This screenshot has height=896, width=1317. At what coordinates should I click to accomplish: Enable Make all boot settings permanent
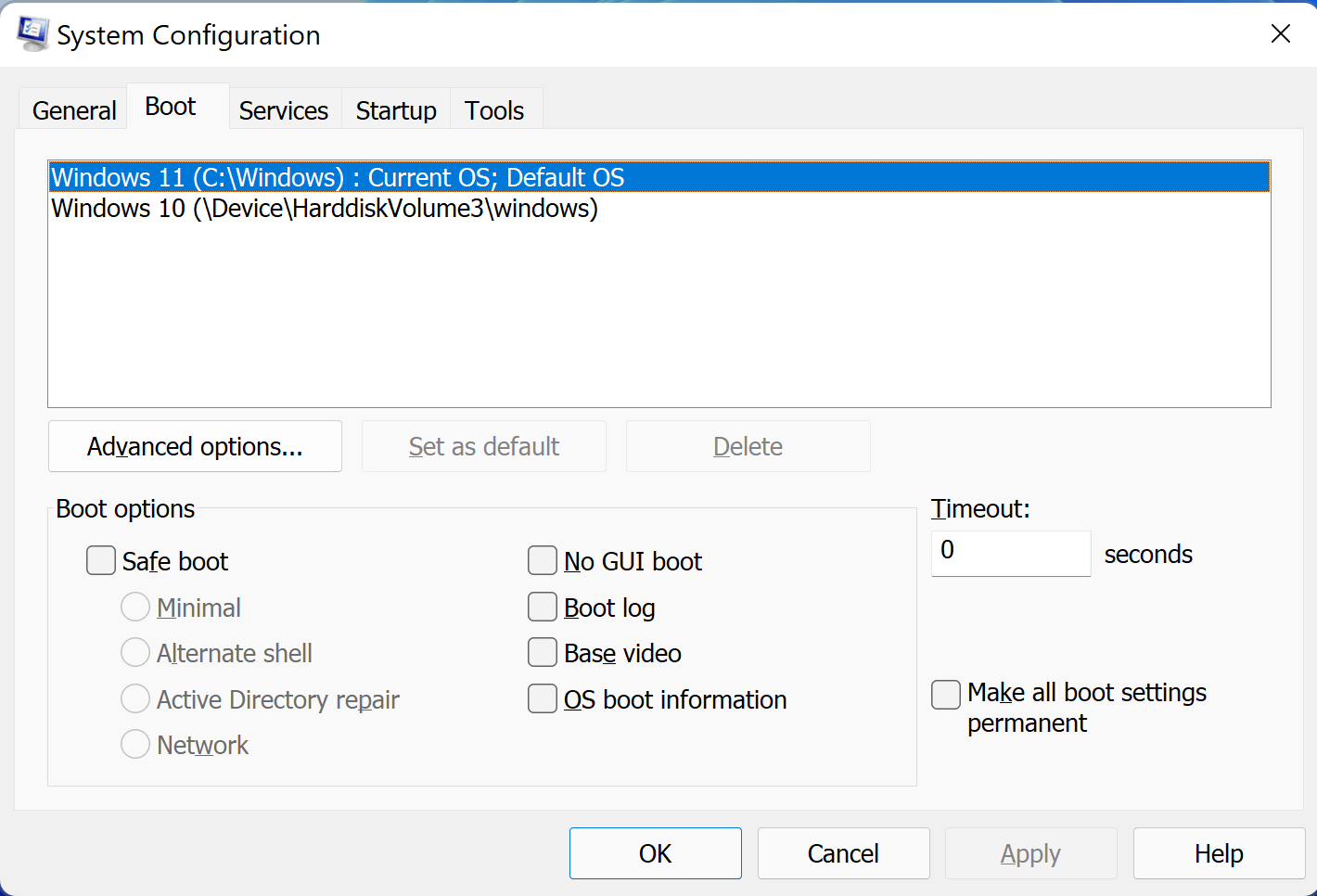point(946,694)
